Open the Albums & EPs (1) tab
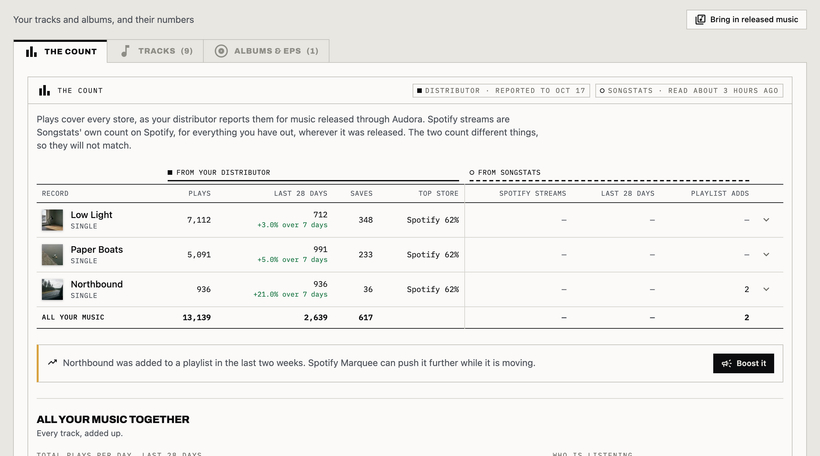 coord(266,51)
